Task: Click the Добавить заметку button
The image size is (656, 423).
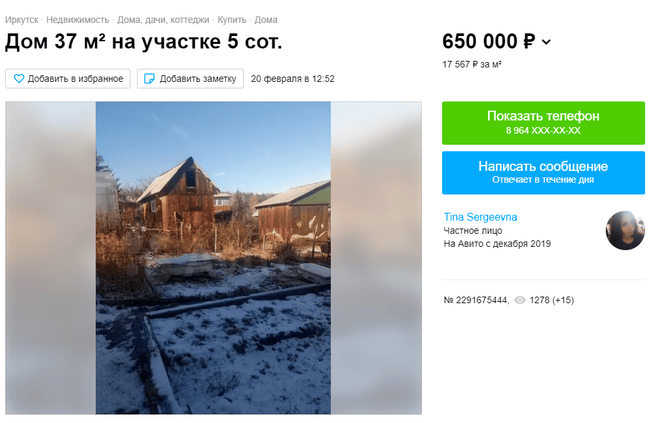Action: click(x=190, y=79)
